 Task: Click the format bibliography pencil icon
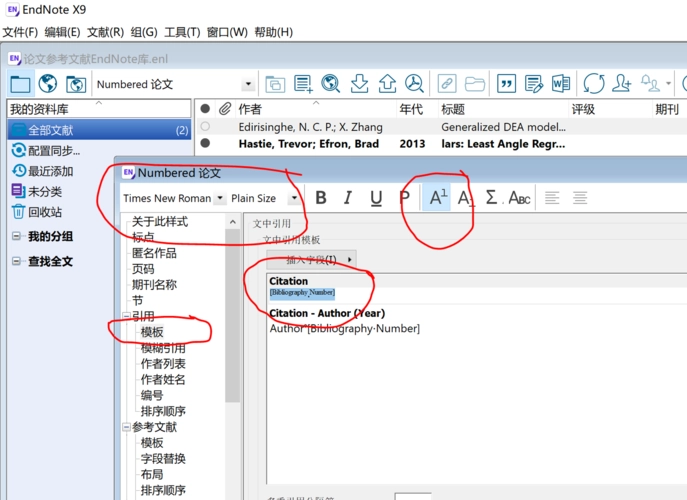tap(534, 84)
